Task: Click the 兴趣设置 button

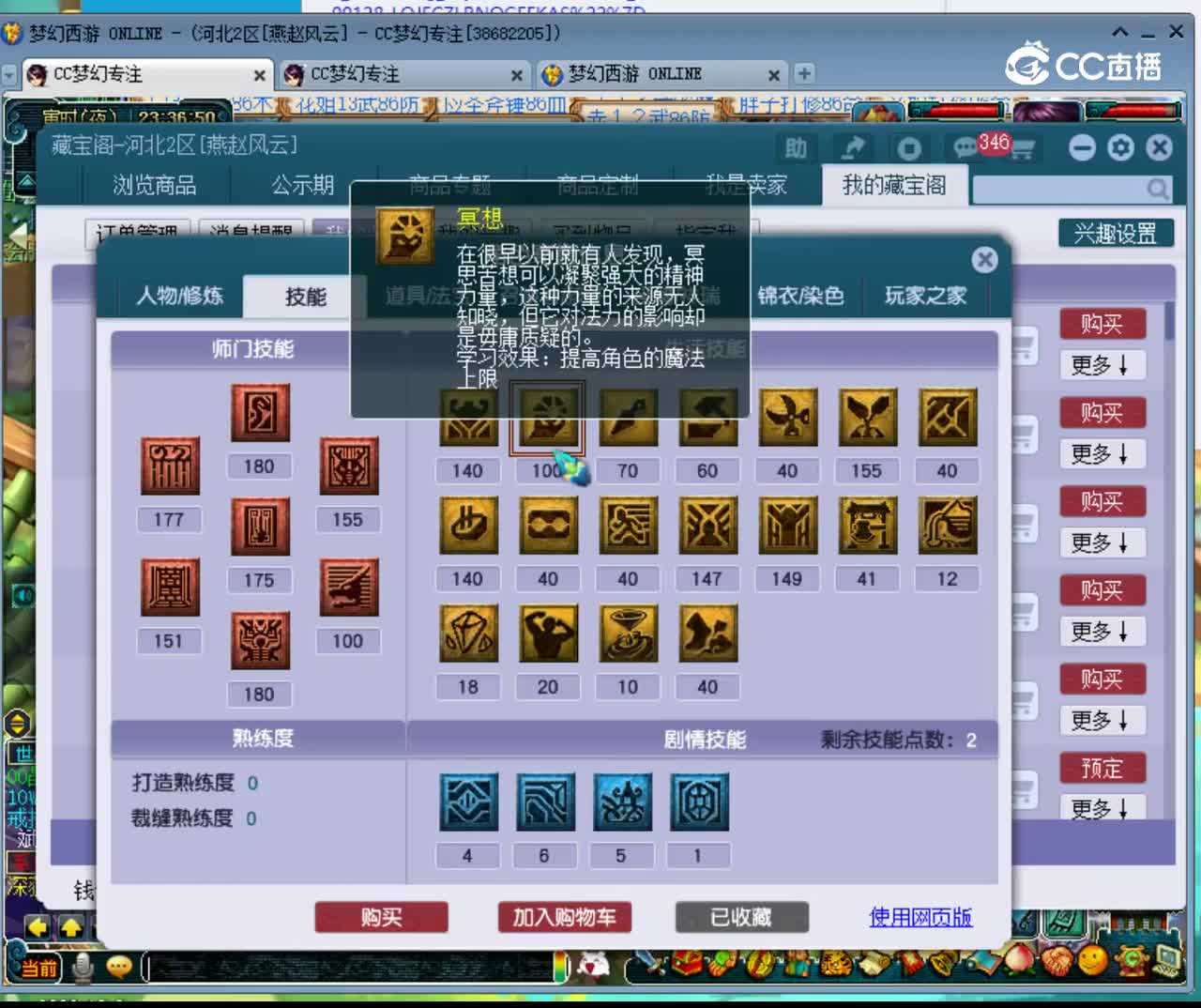Action: [x=1116, y=233]
